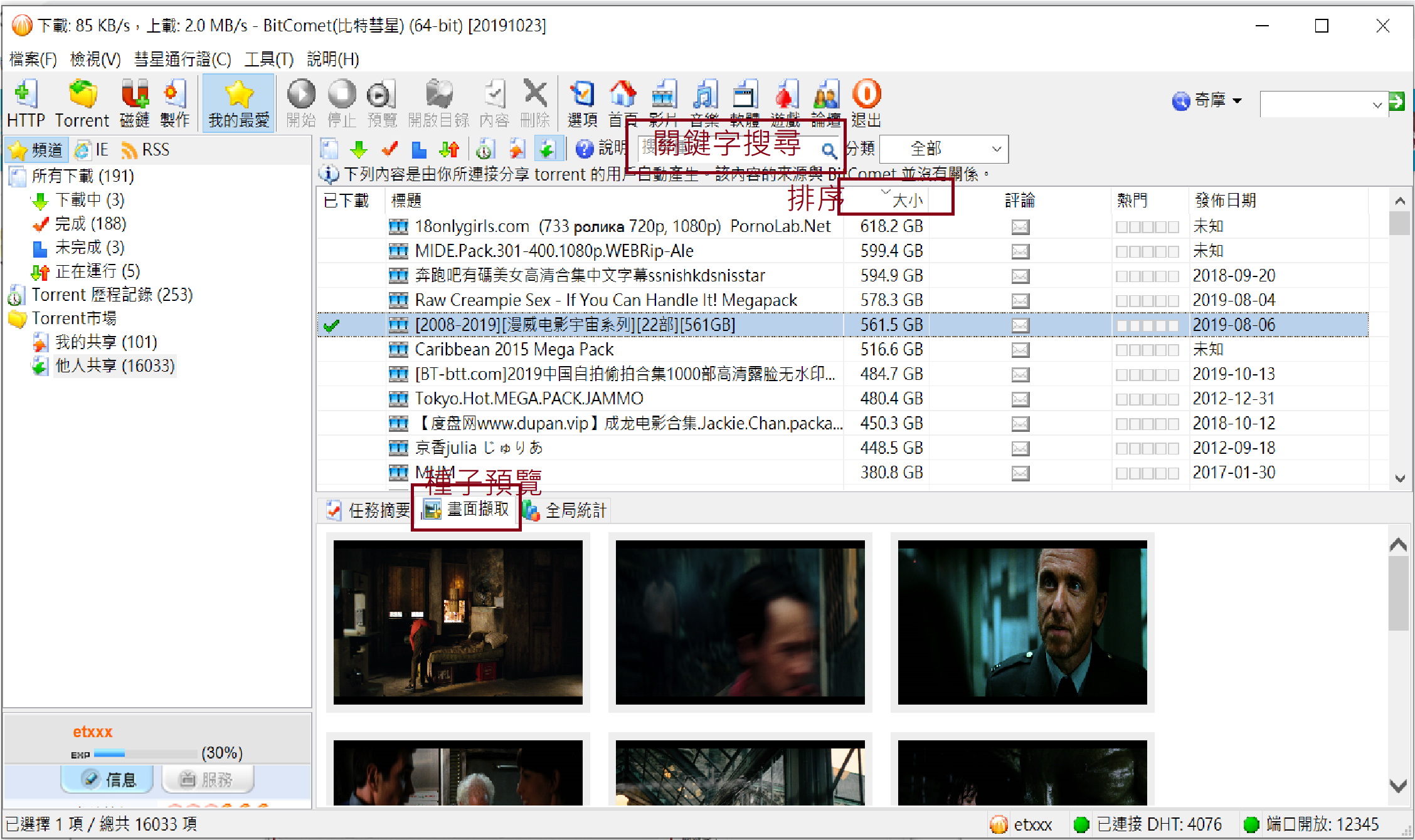
Task: Switch to the IE tab
Action: [92, 150]
